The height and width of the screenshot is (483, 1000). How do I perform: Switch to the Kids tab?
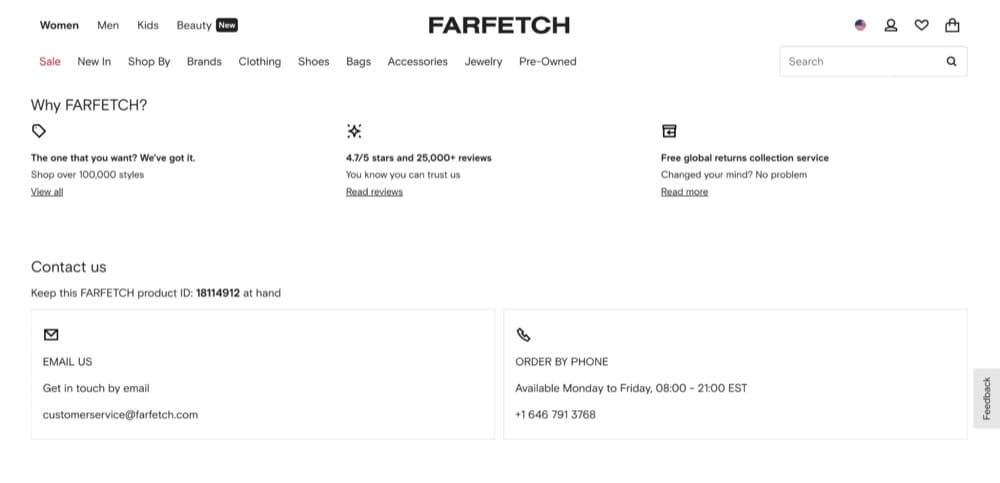point(148,25)
